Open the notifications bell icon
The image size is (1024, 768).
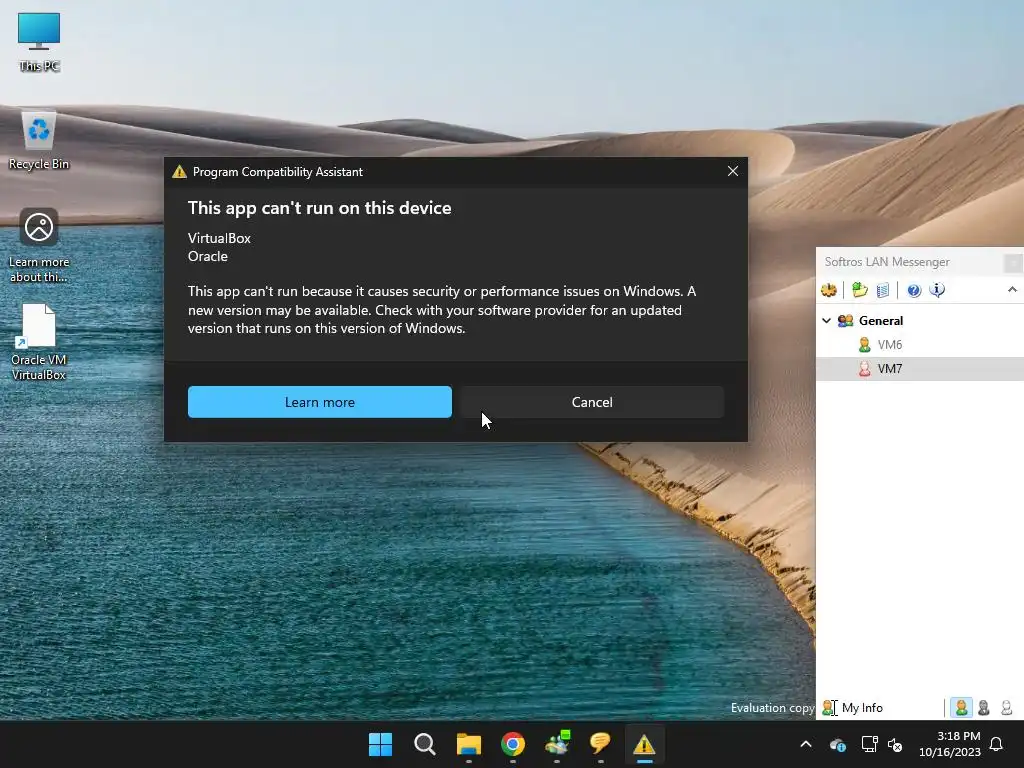(996, 744)
